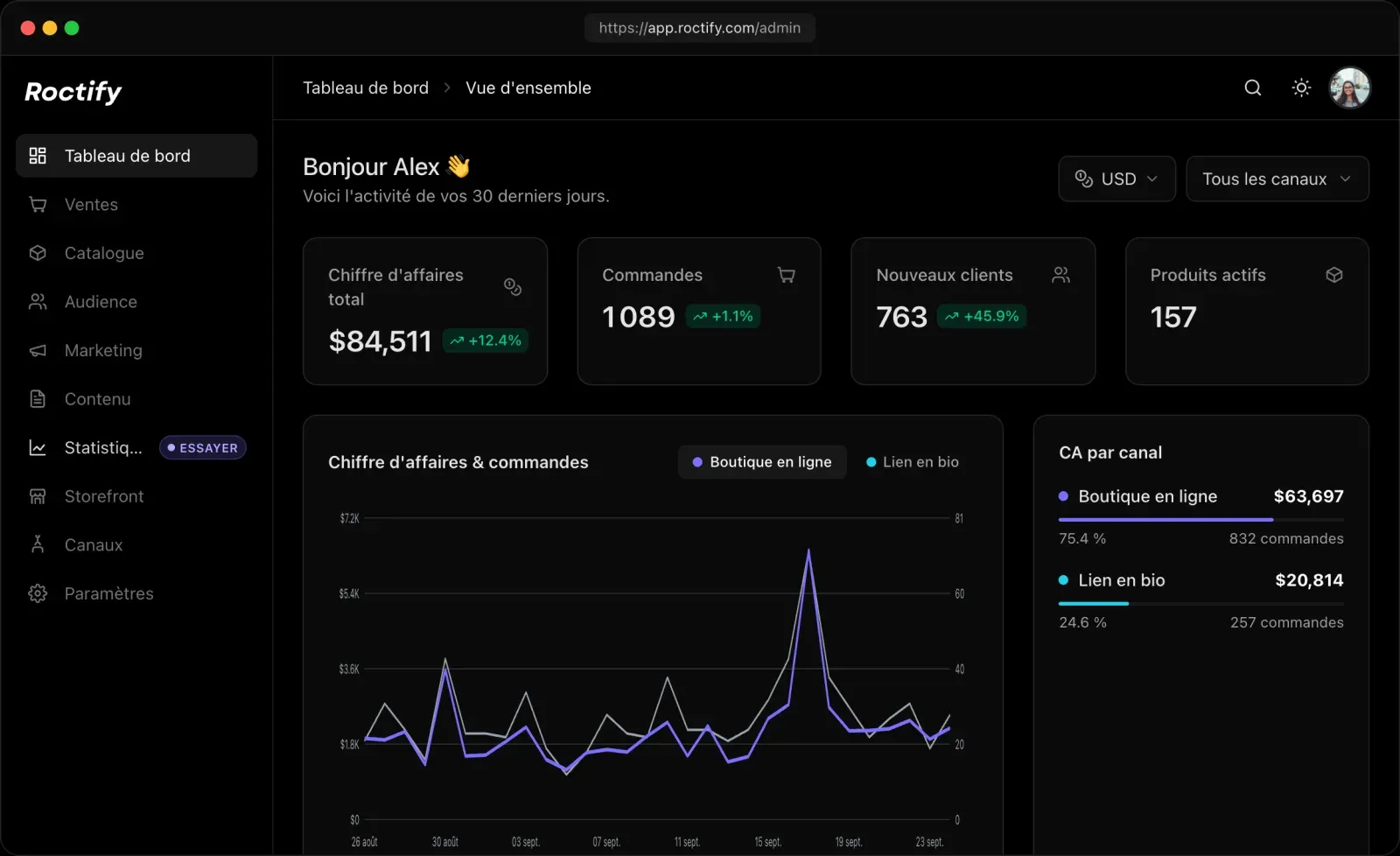1400x856 pixels.
Task: Click the breadcrumb chevron separator
Action: point(447,88)
